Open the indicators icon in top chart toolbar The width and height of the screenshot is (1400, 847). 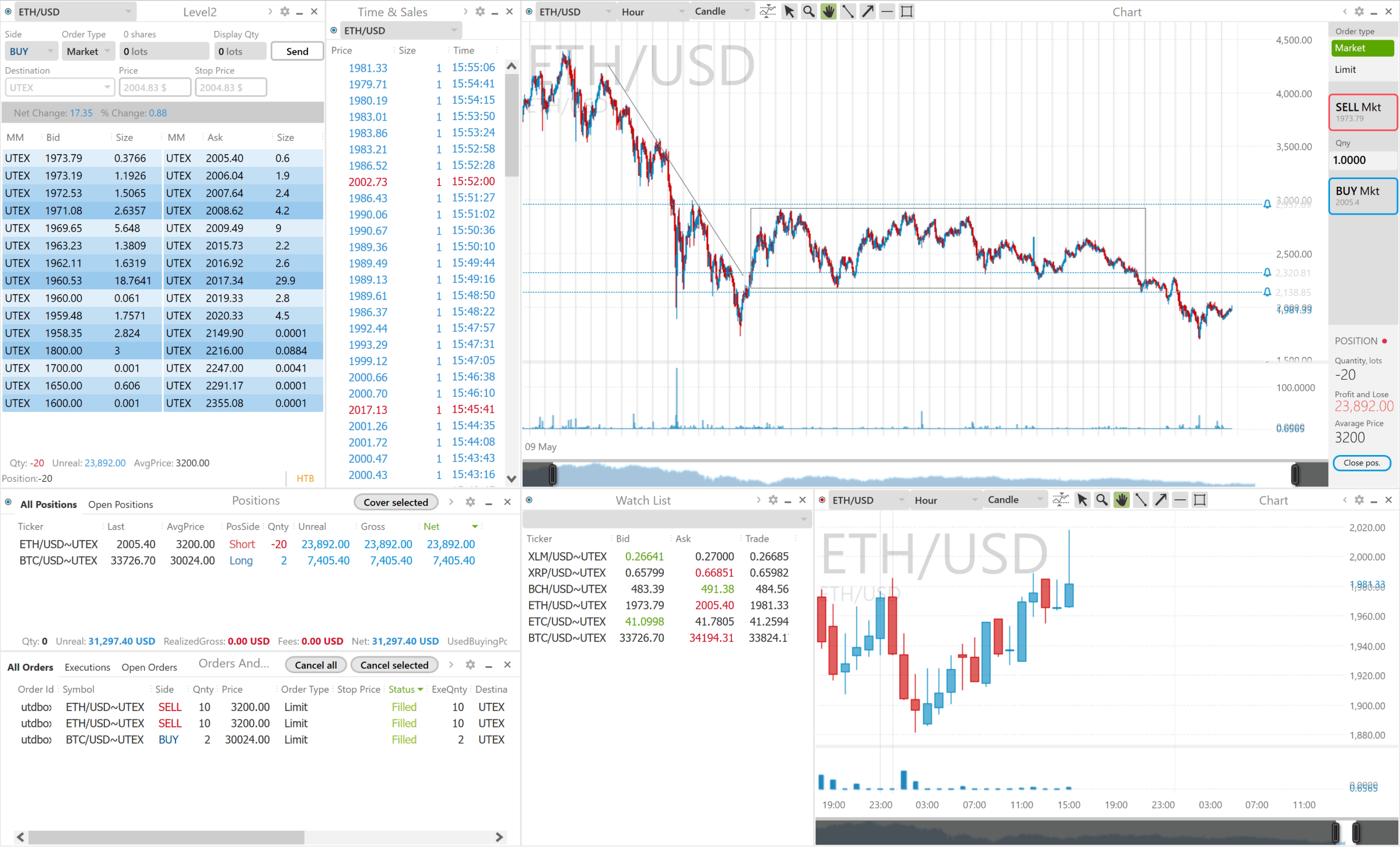(768, 12)
